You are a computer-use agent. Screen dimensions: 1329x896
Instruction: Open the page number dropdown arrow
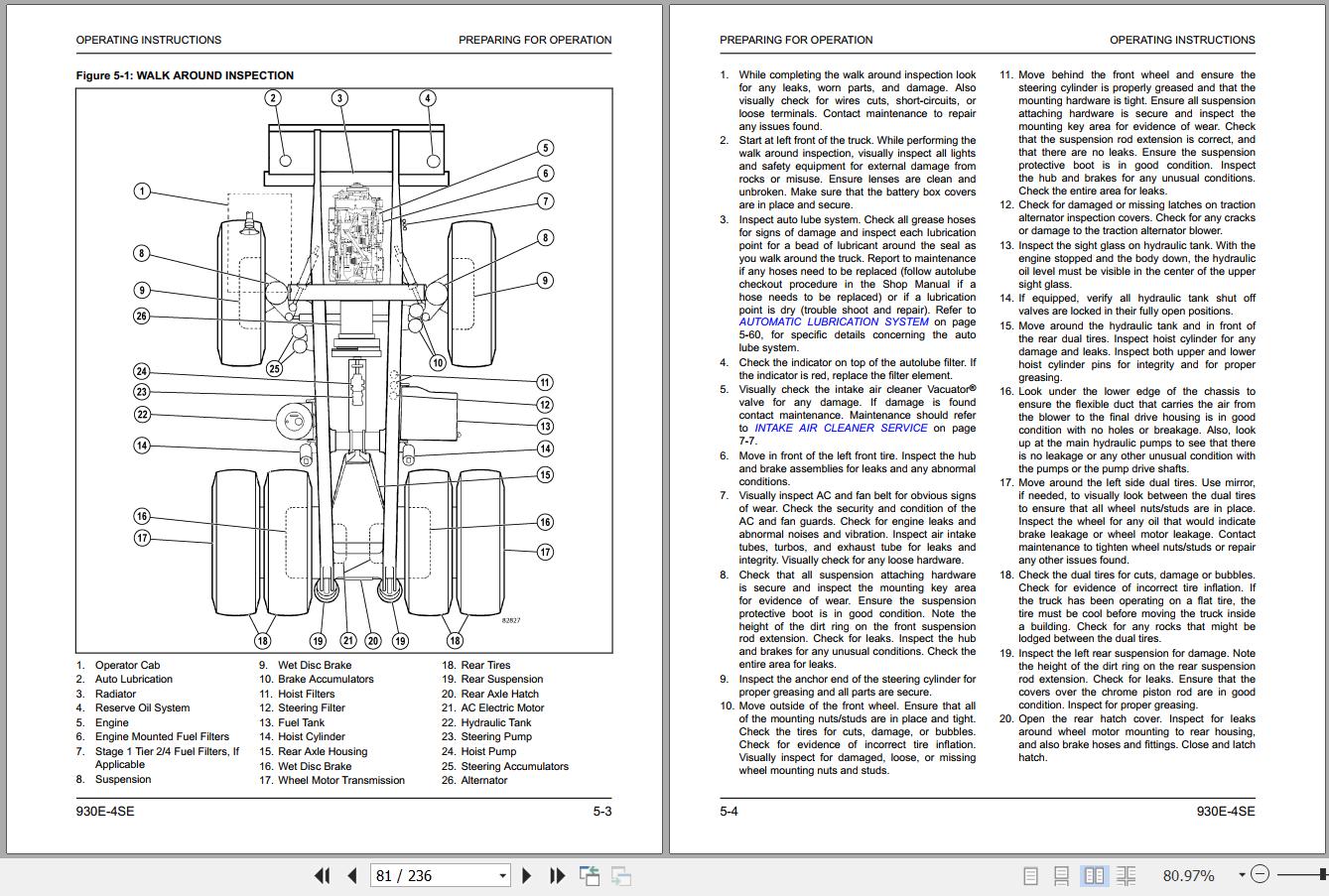click(x=502, y=875)
